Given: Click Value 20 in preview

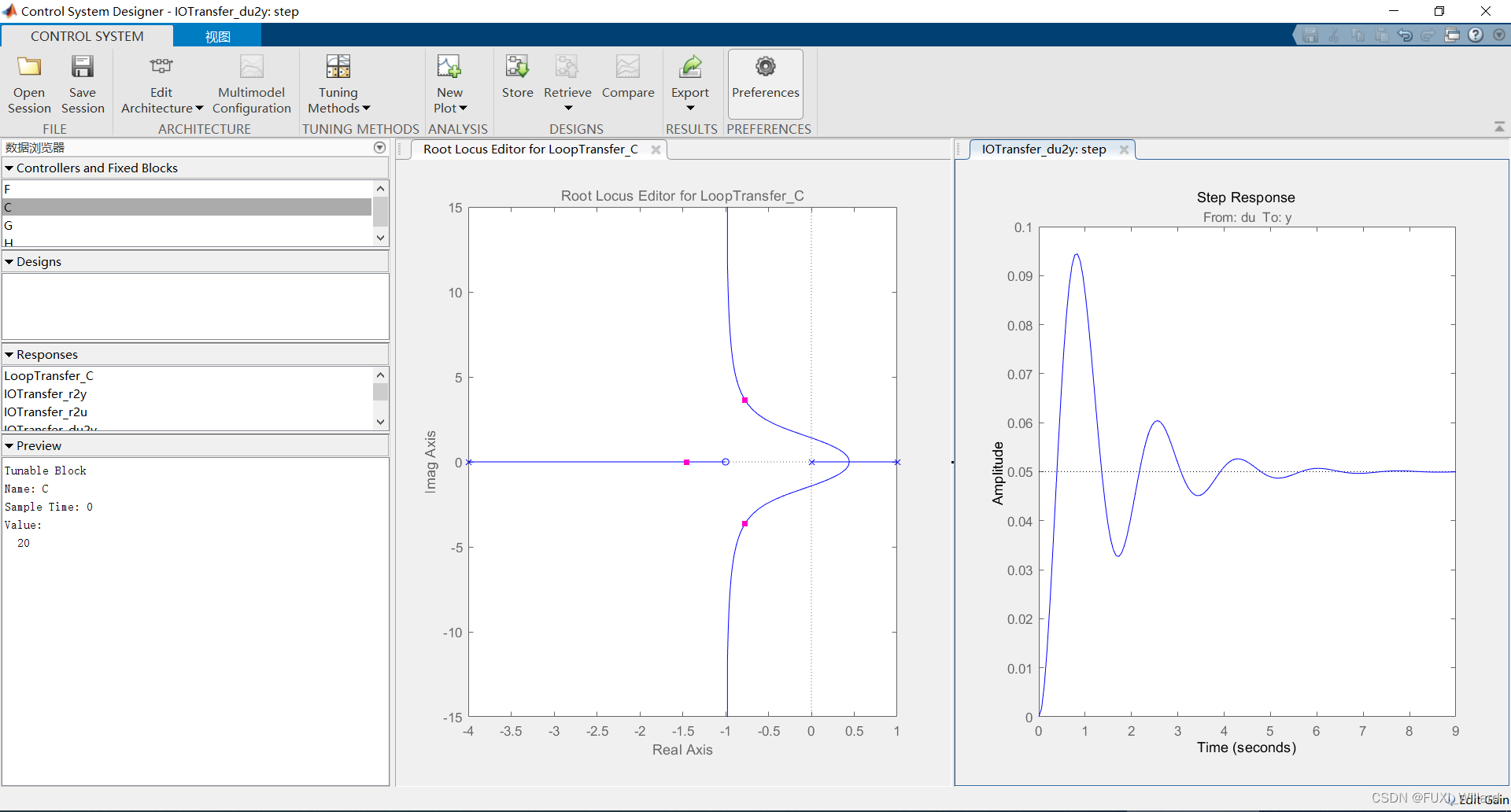Looking at the screenshot, I should click(24, 543).
